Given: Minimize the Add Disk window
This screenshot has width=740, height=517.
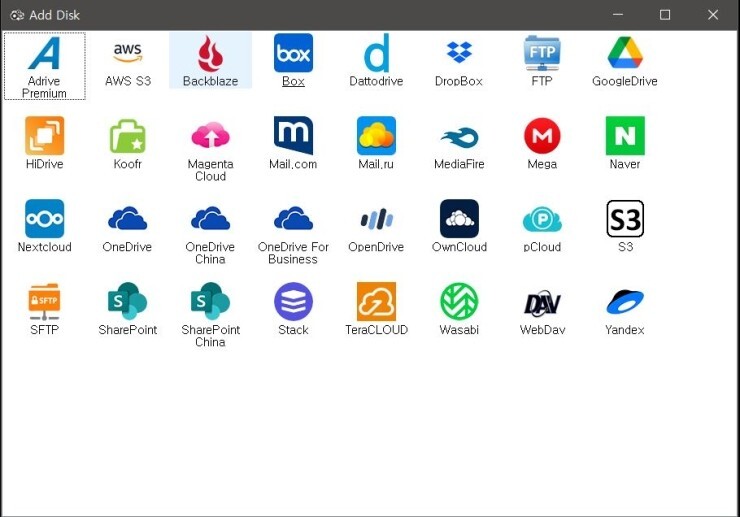Looking at the screenshot, I should click(618, 15).
